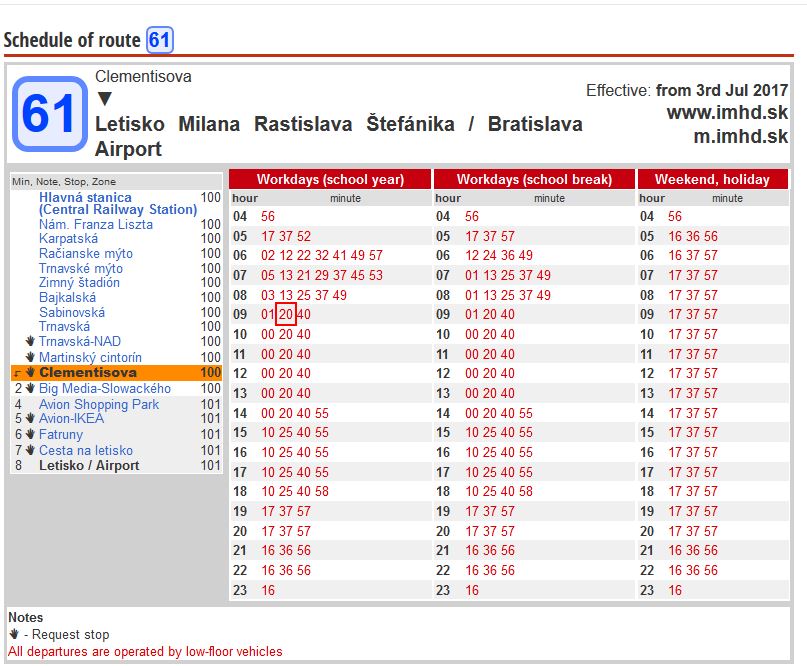
Task: Click the request stop hand icon next to Fatruny
Action: tap(30, 434)
